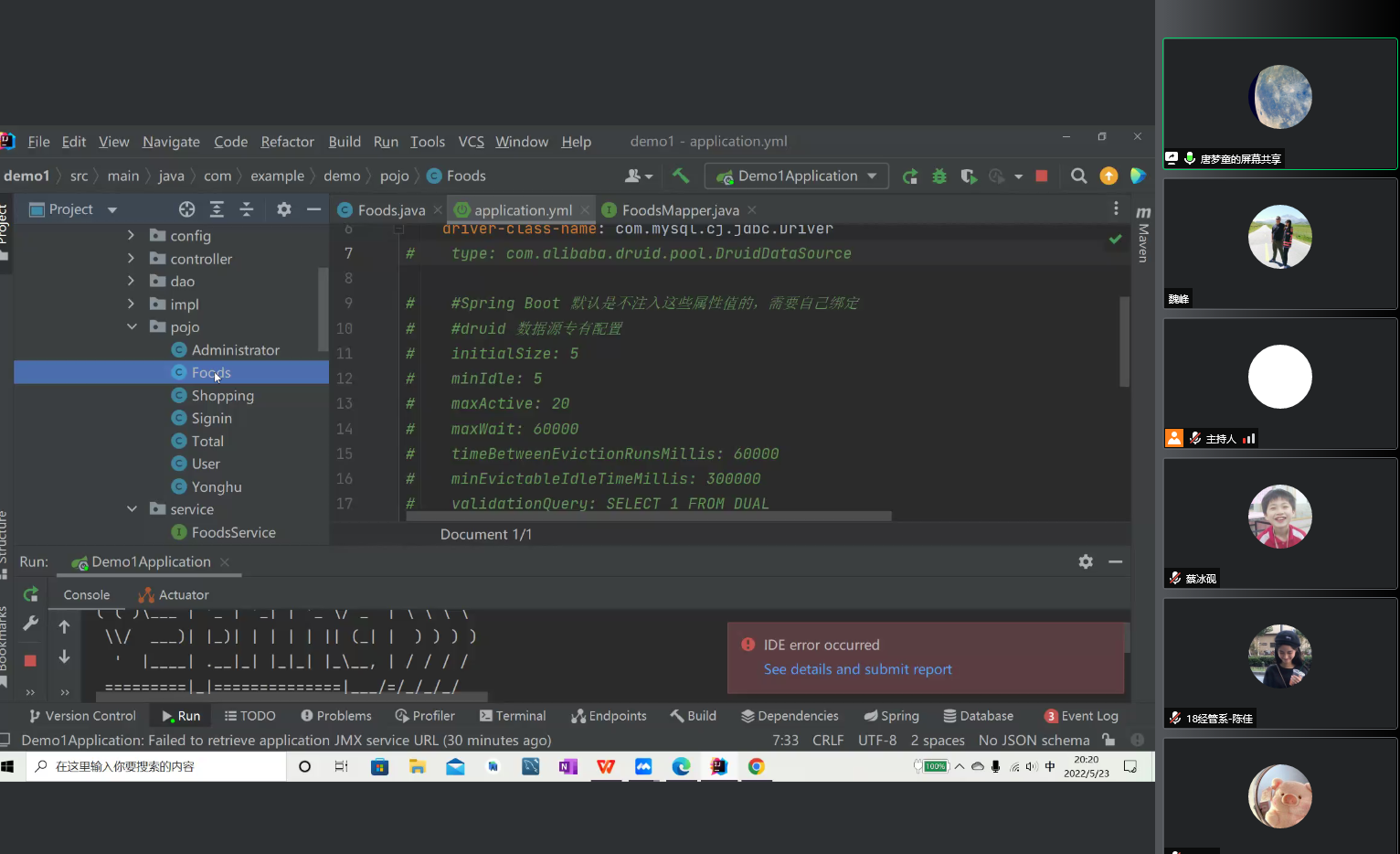Toggle the Maven tool window
This screenshot has width=1400, height=854.
tap(1143, 233)
